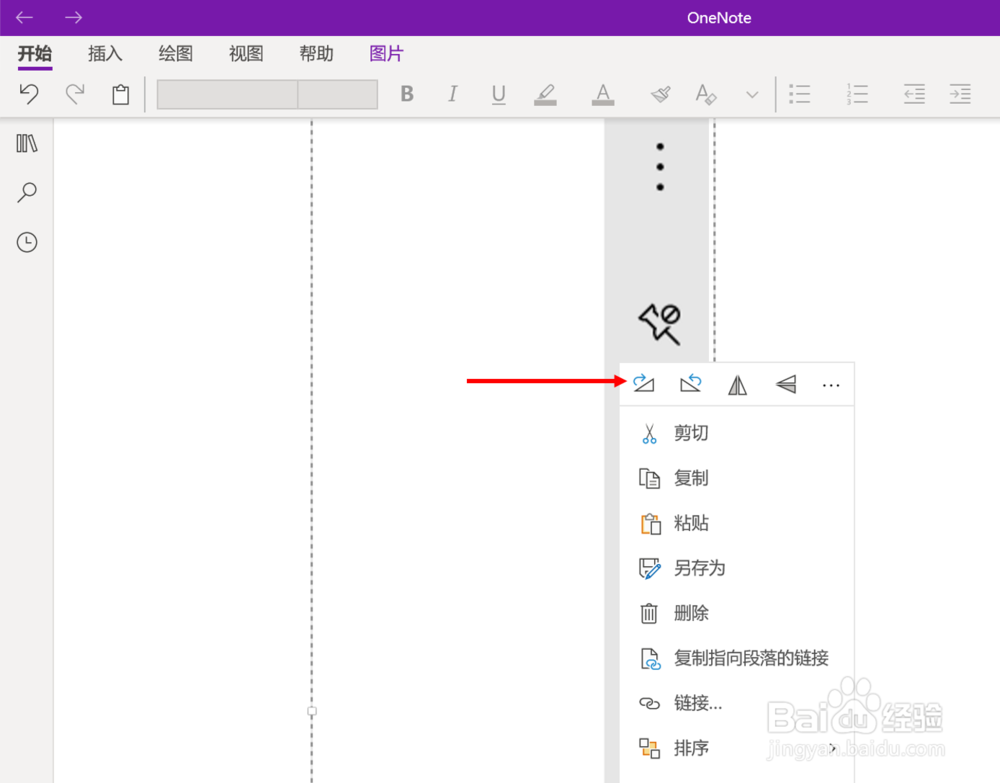Click the clipboard paste icon in toolbar
This screenshot has width=1000, height=783.
tap(121, 94)
